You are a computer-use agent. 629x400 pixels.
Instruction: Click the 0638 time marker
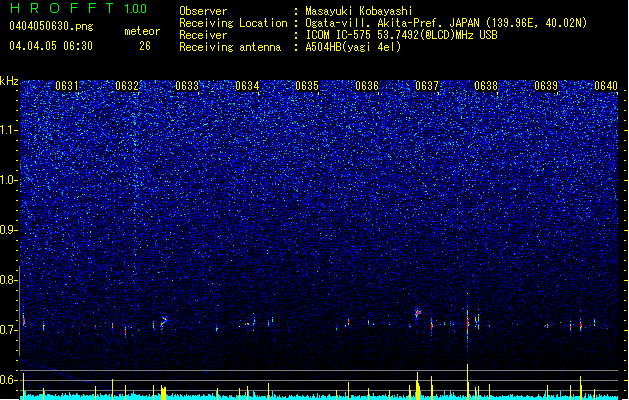click(486, 86)
